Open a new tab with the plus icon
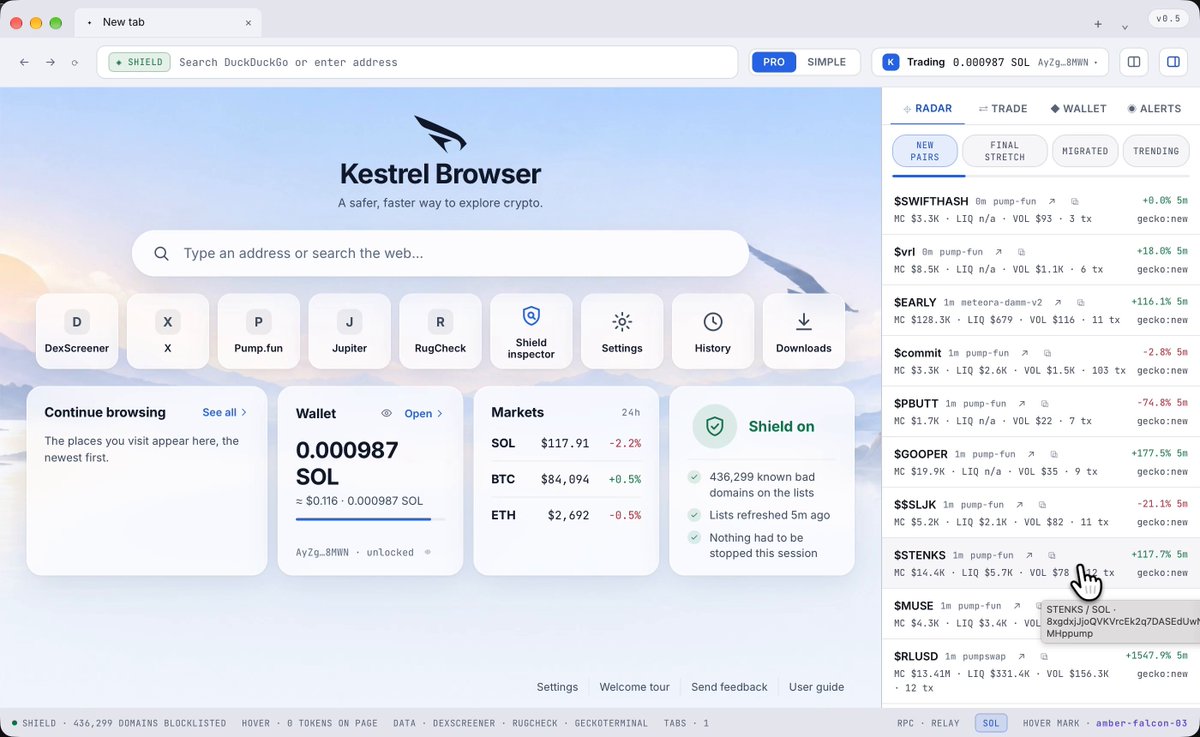Image resolution: width=1200 pixels, height=737 pixels. click(x=1098, y=24)
